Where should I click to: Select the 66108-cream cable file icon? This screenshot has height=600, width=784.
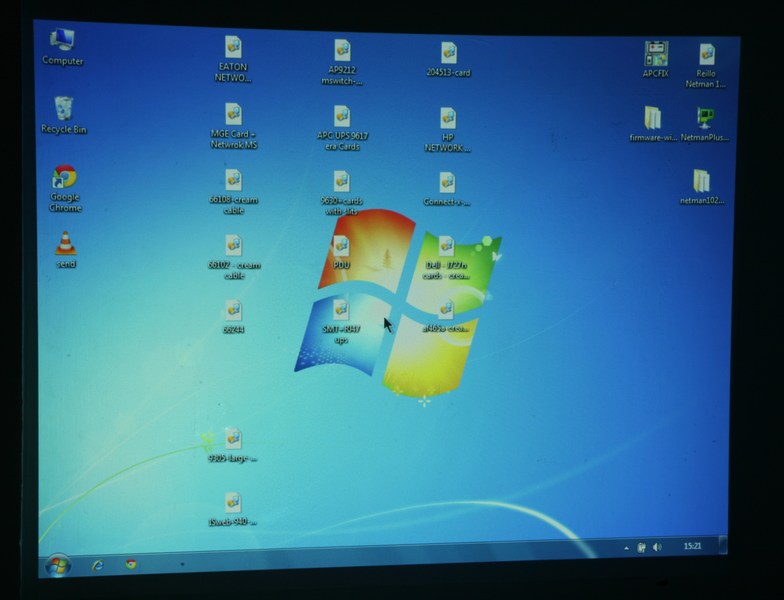click(x=234, y=192)
